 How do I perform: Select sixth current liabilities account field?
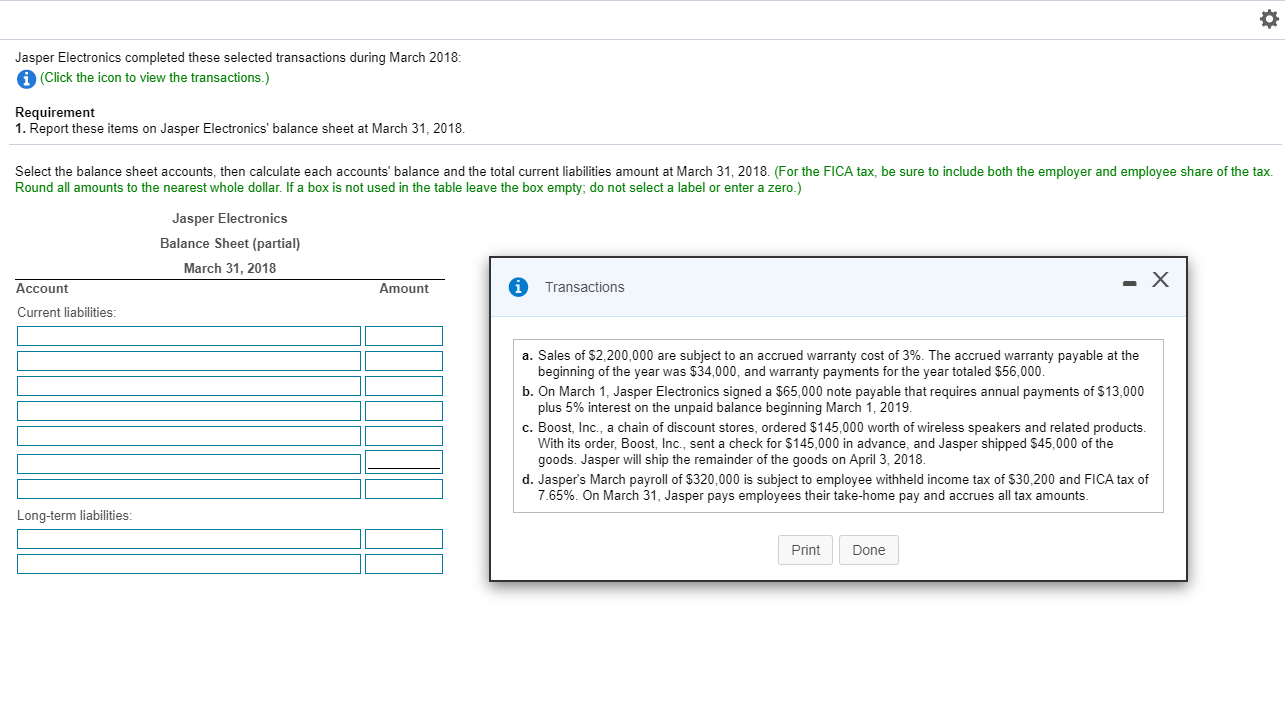189,464
